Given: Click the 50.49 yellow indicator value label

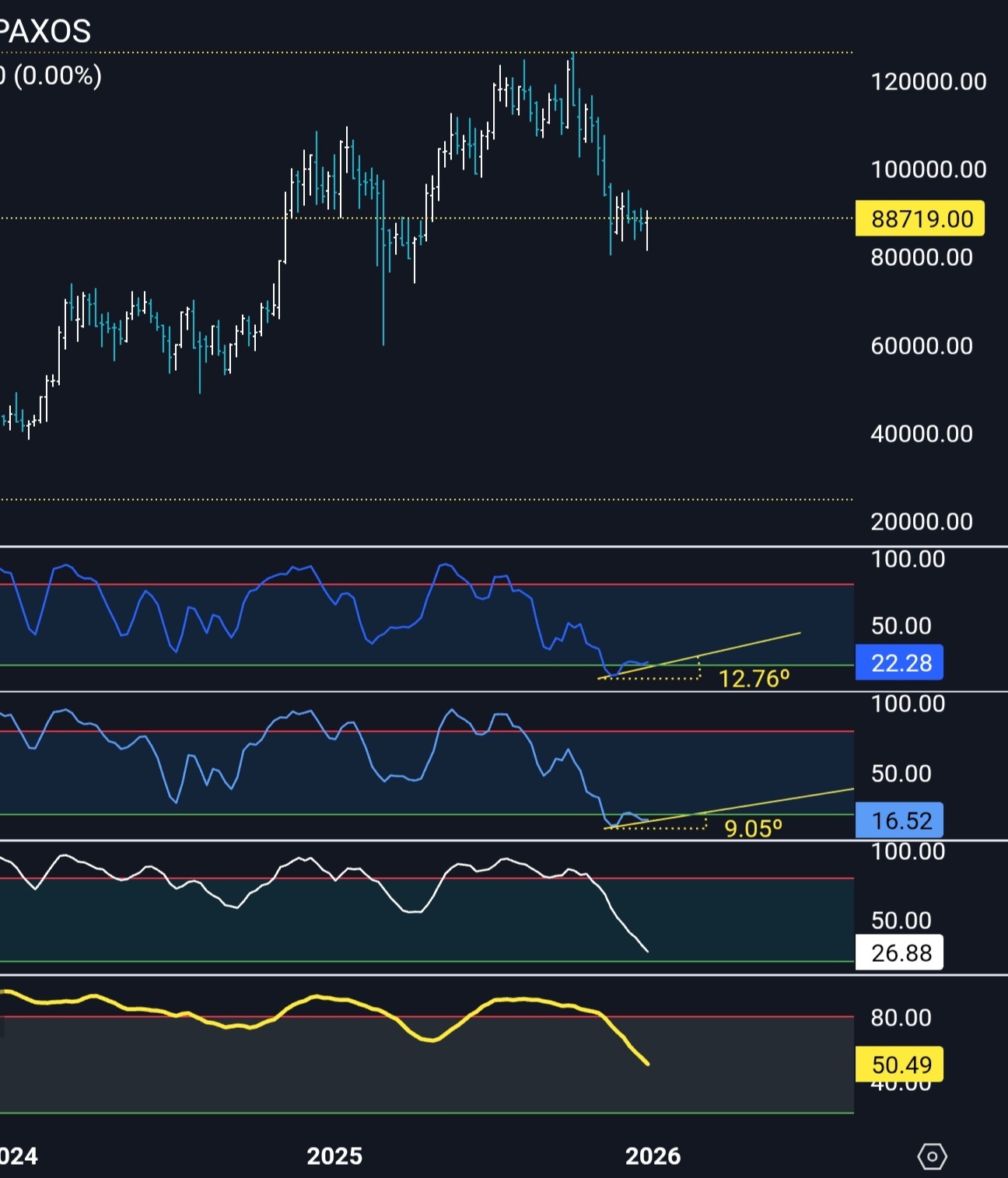Looking at the screenshot, I should pos(899,1064).
